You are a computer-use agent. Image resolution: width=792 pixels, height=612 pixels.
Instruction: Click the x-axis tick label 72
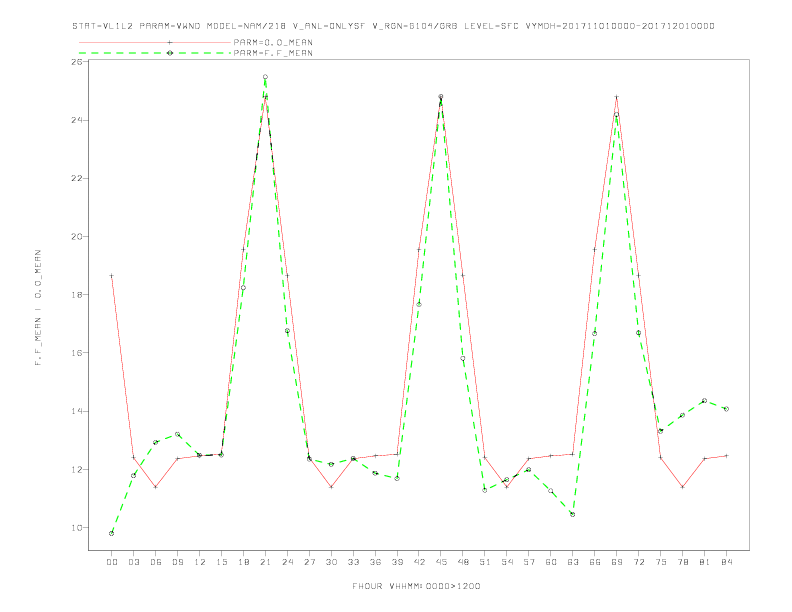click(x=638, y=562)
